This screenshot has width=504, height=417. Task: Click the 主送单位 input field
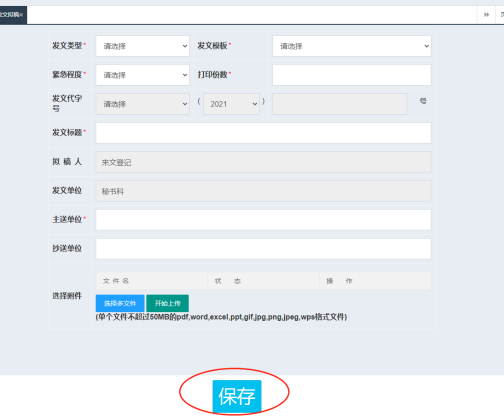(263, 220)
